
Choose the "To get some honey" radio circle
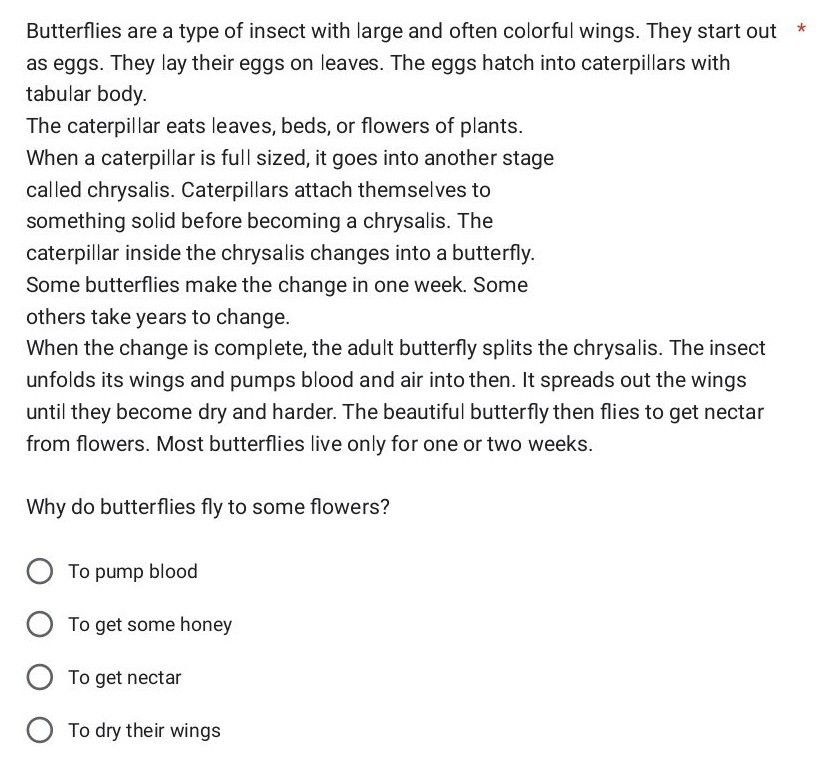(x=40, y=625)
